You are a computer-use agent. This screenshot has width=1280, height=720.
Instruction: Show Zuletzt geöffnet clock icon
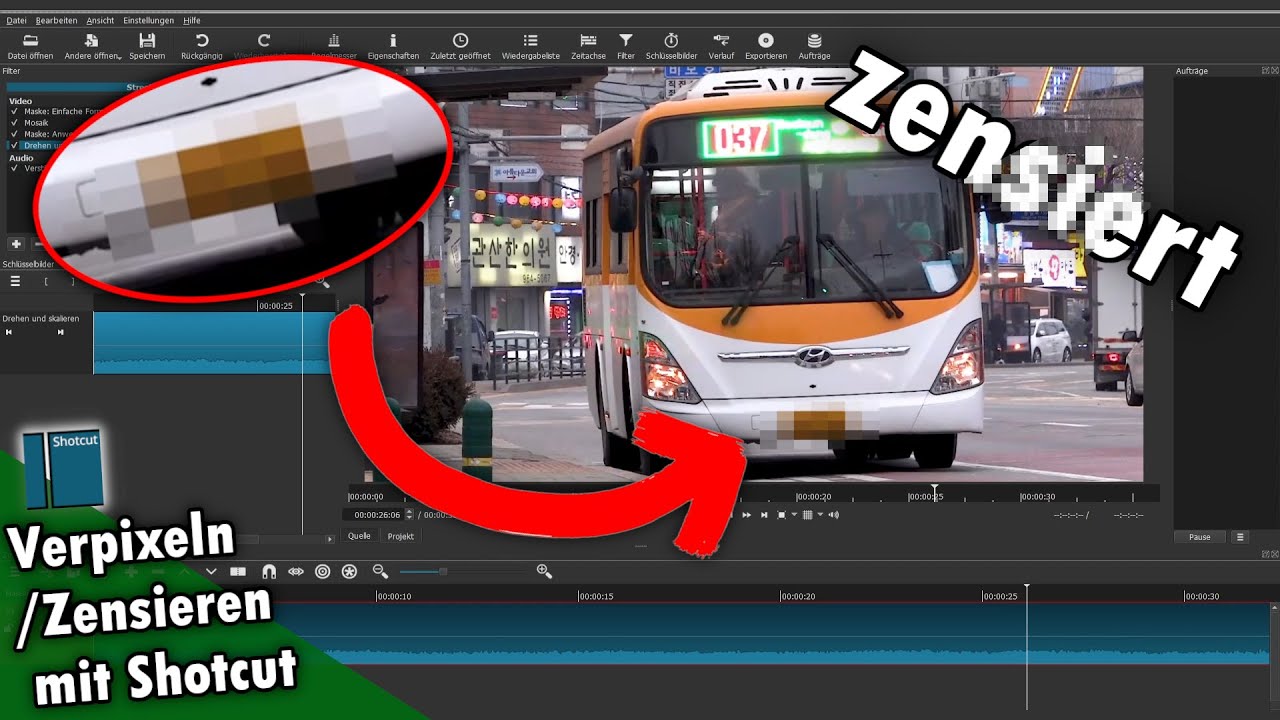tap(460, 40)
